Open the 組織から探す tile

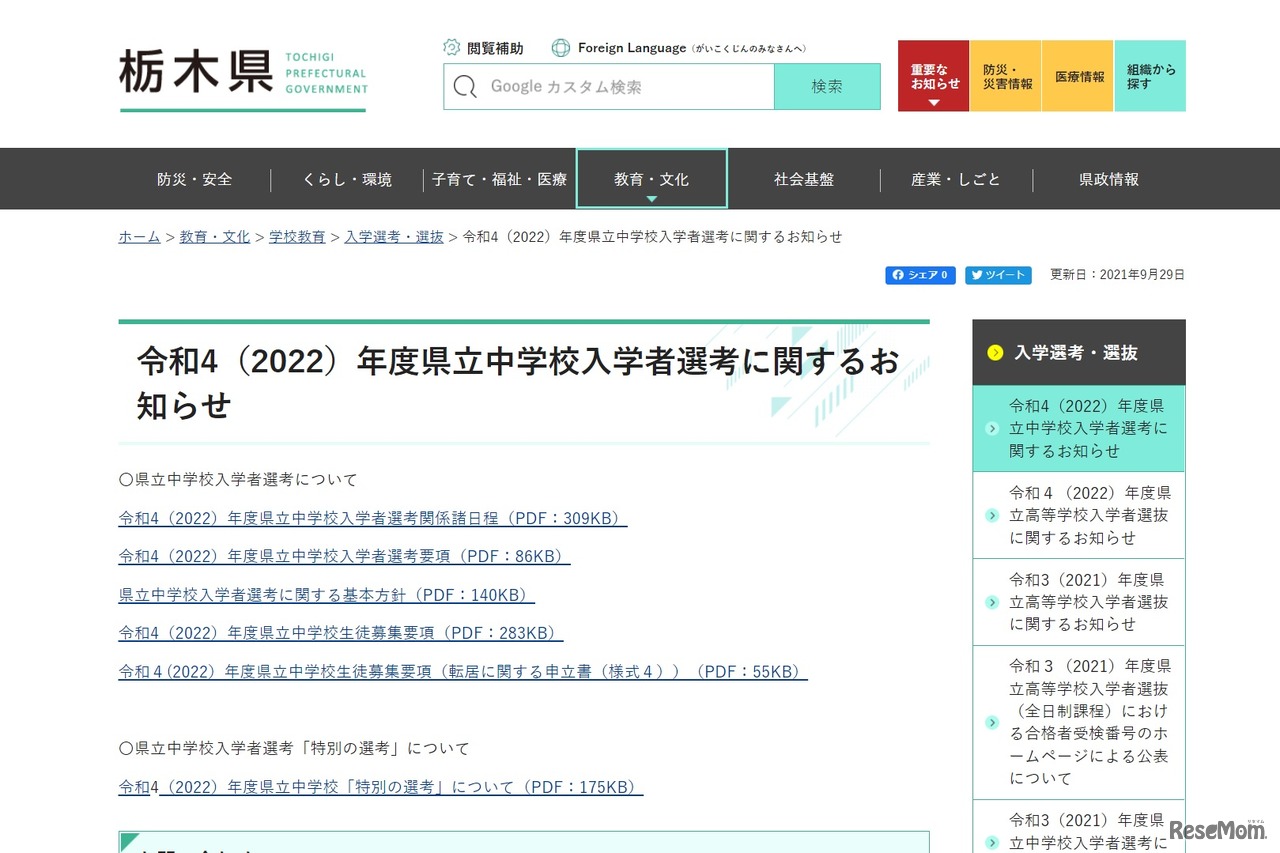[1149, 75]
